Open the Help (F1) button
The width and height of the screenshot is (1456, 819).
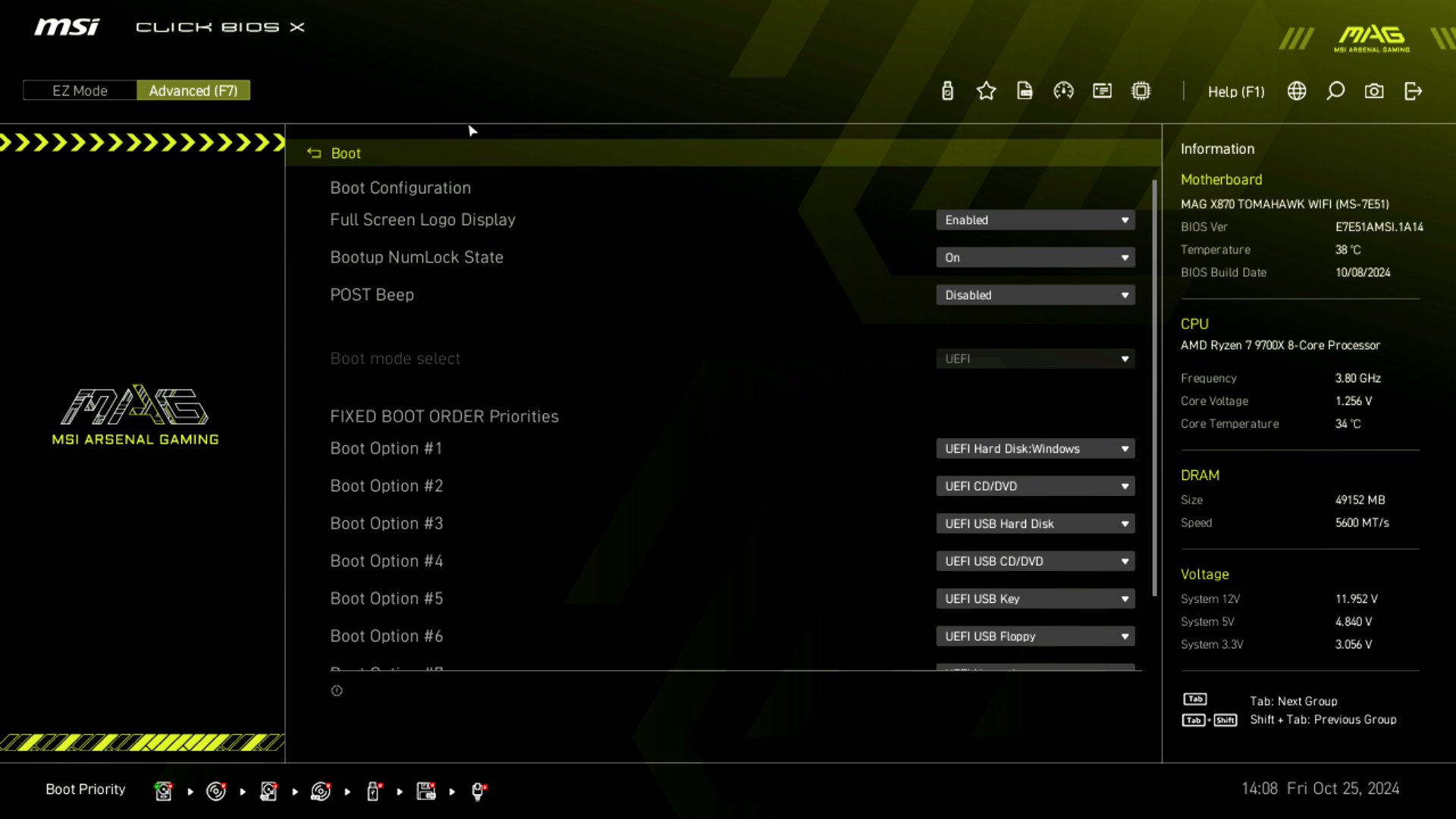[x=1236, y=92]
